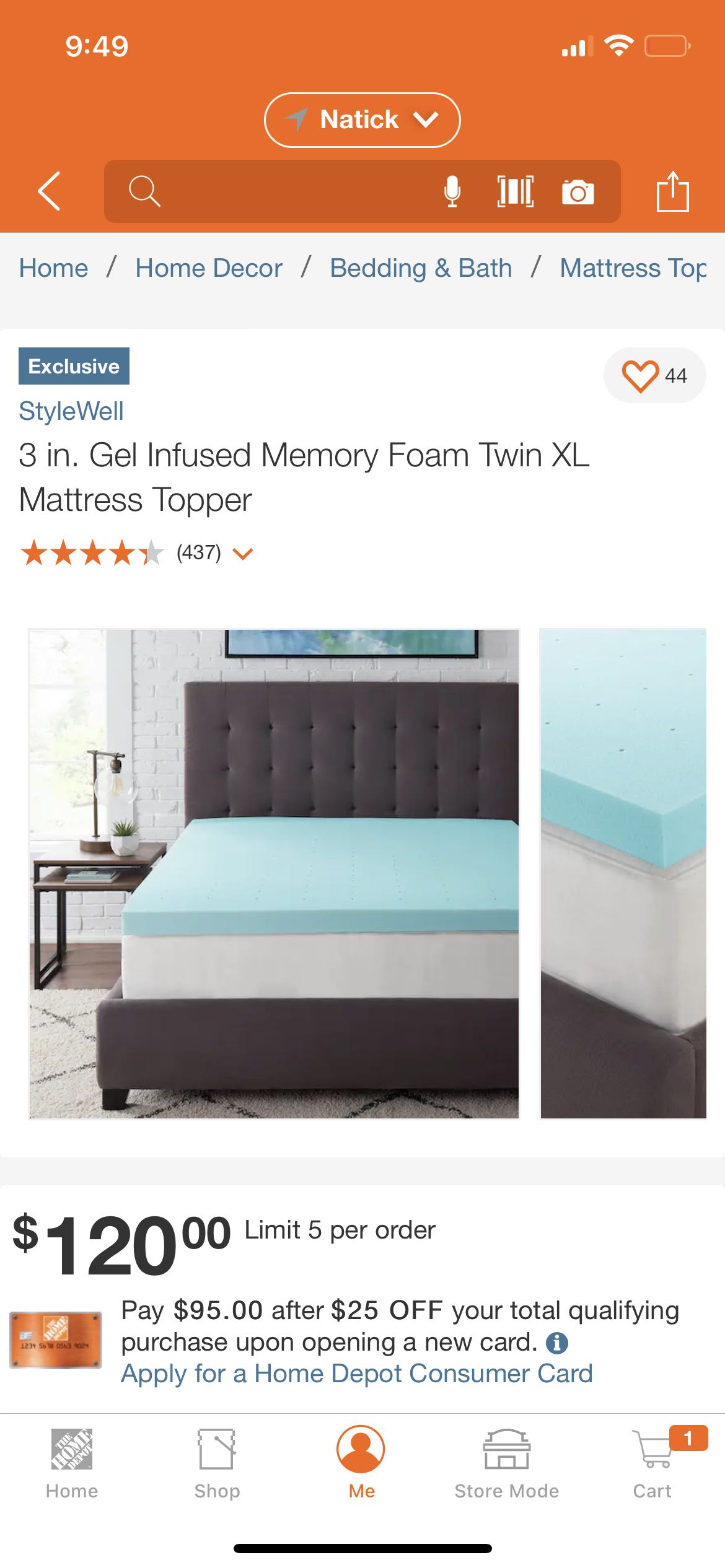Open the Home Decor breadcrumb link

click(x=209, y=268)
